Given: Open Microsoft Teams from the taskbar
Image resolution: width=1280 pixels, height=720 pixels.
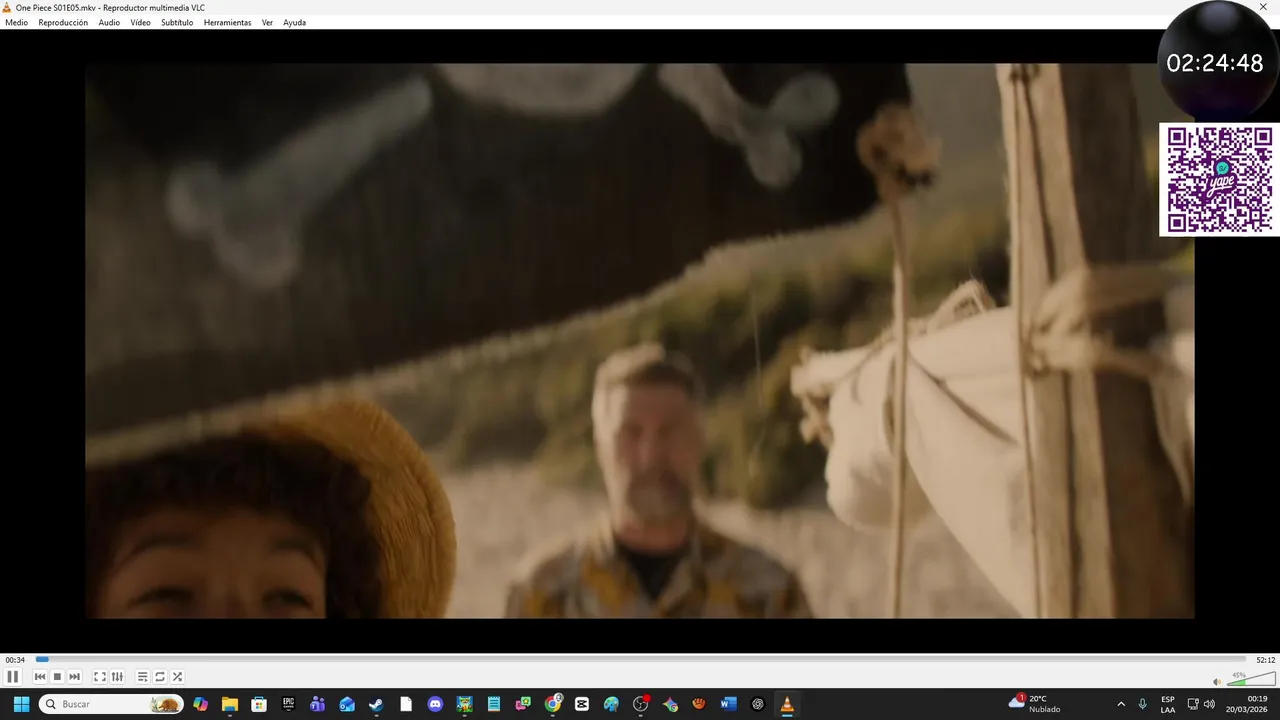Looking at the screenshot, I should (318, 704).
